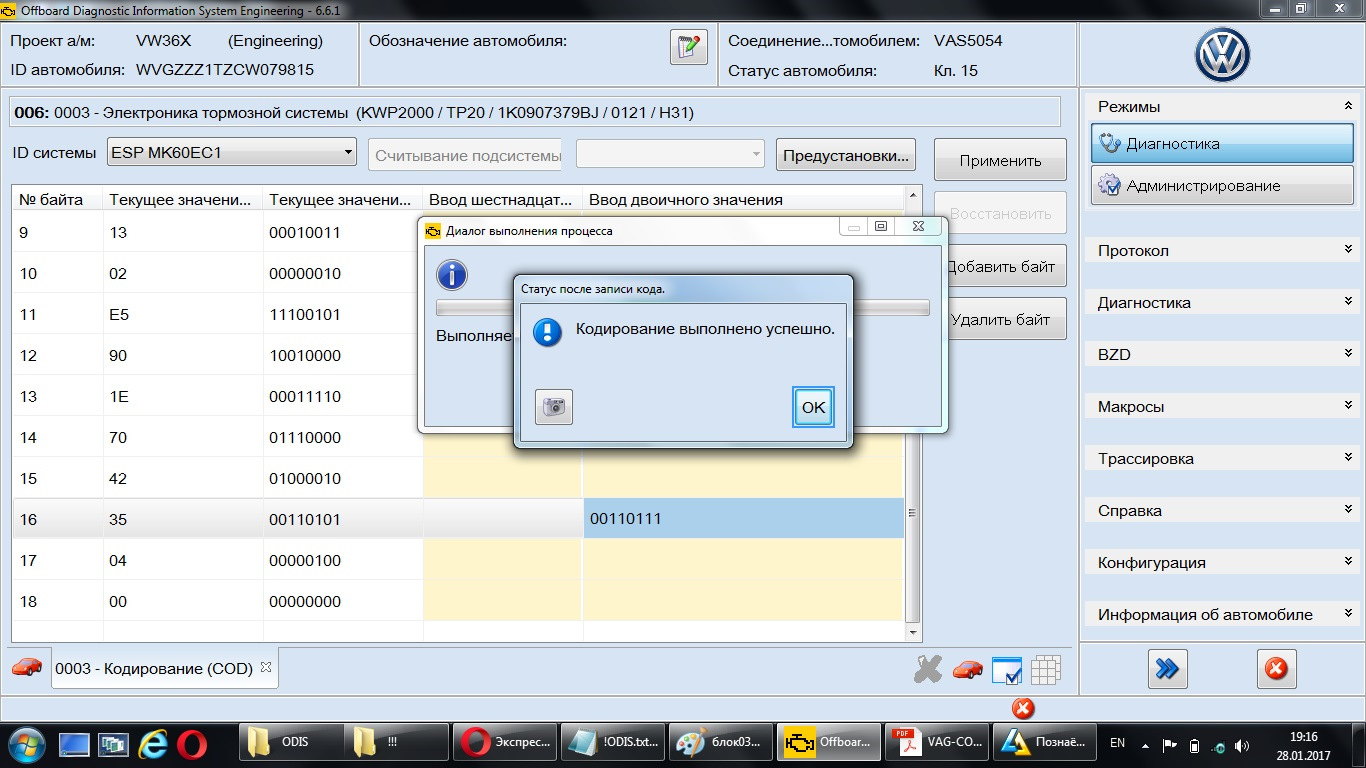
Task: Expand the Конфигурация section
Action: pos(1349,562)
